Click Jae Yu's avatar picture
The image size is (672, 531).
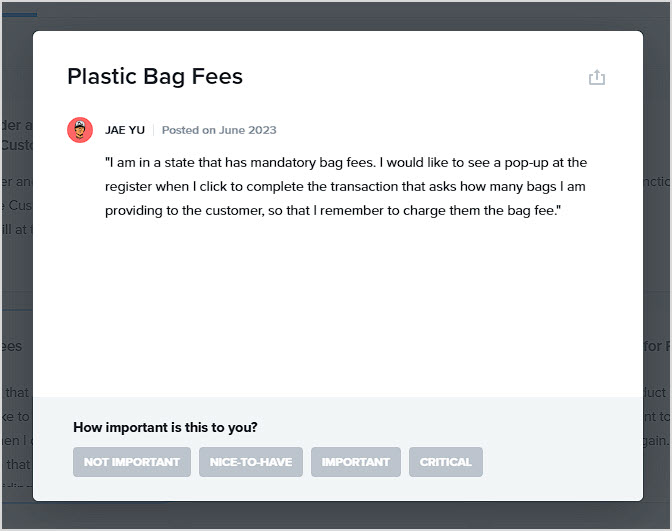pyautogui.click(x=80, y=130)
